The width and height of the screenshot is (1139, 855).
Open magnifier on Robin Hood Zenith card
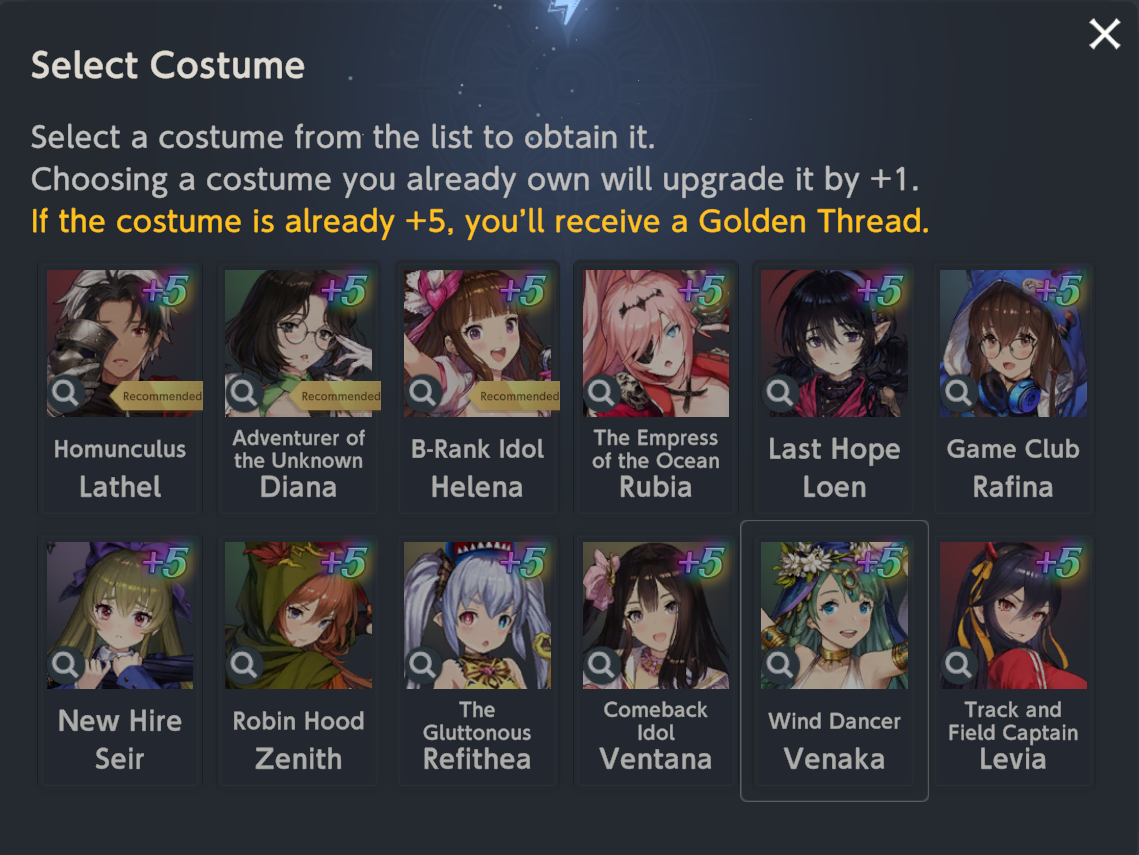pos(244,664)
